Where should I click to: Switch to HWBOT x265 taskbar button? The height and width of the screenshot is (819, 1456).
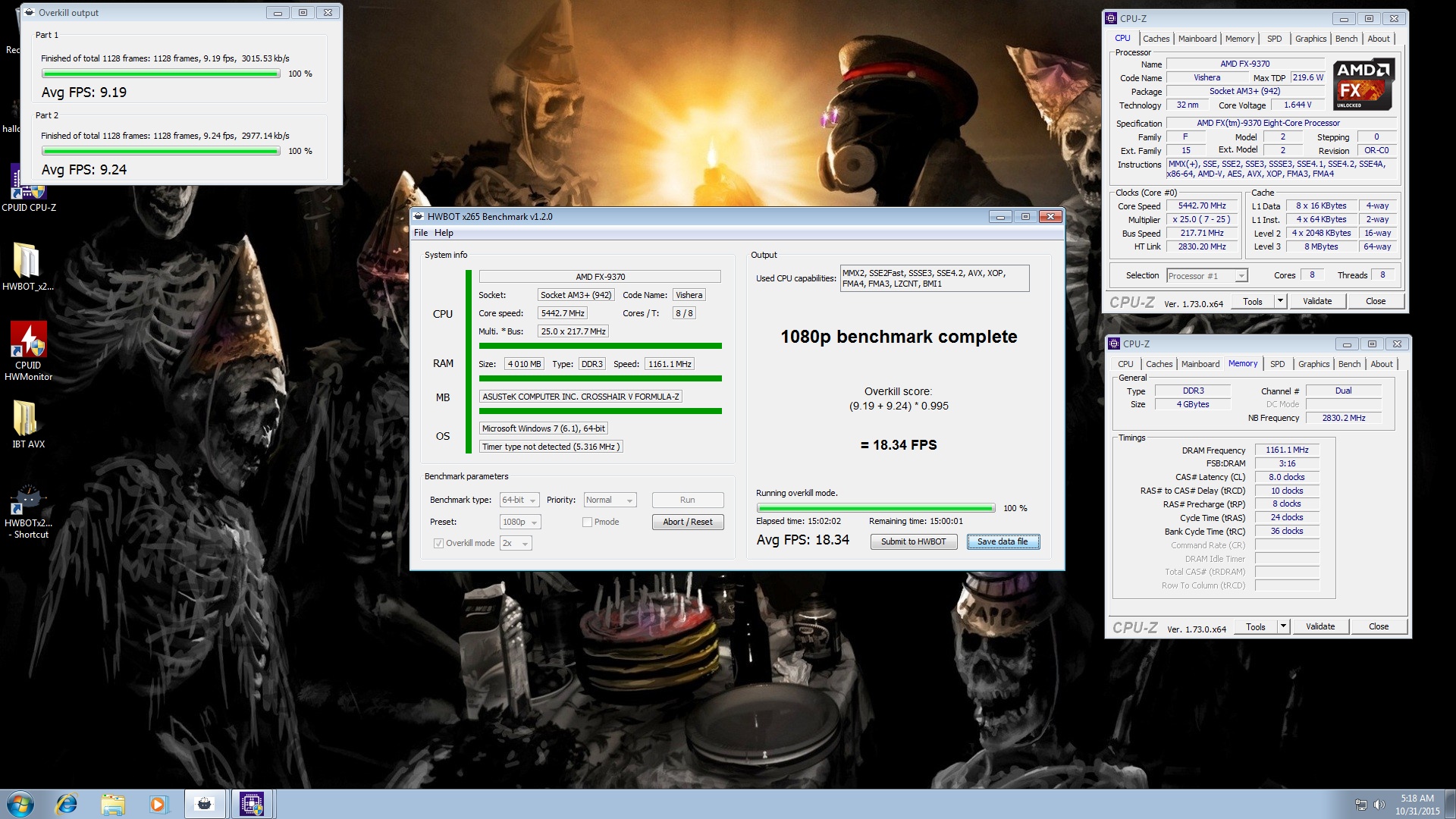(x=205, y=804)
